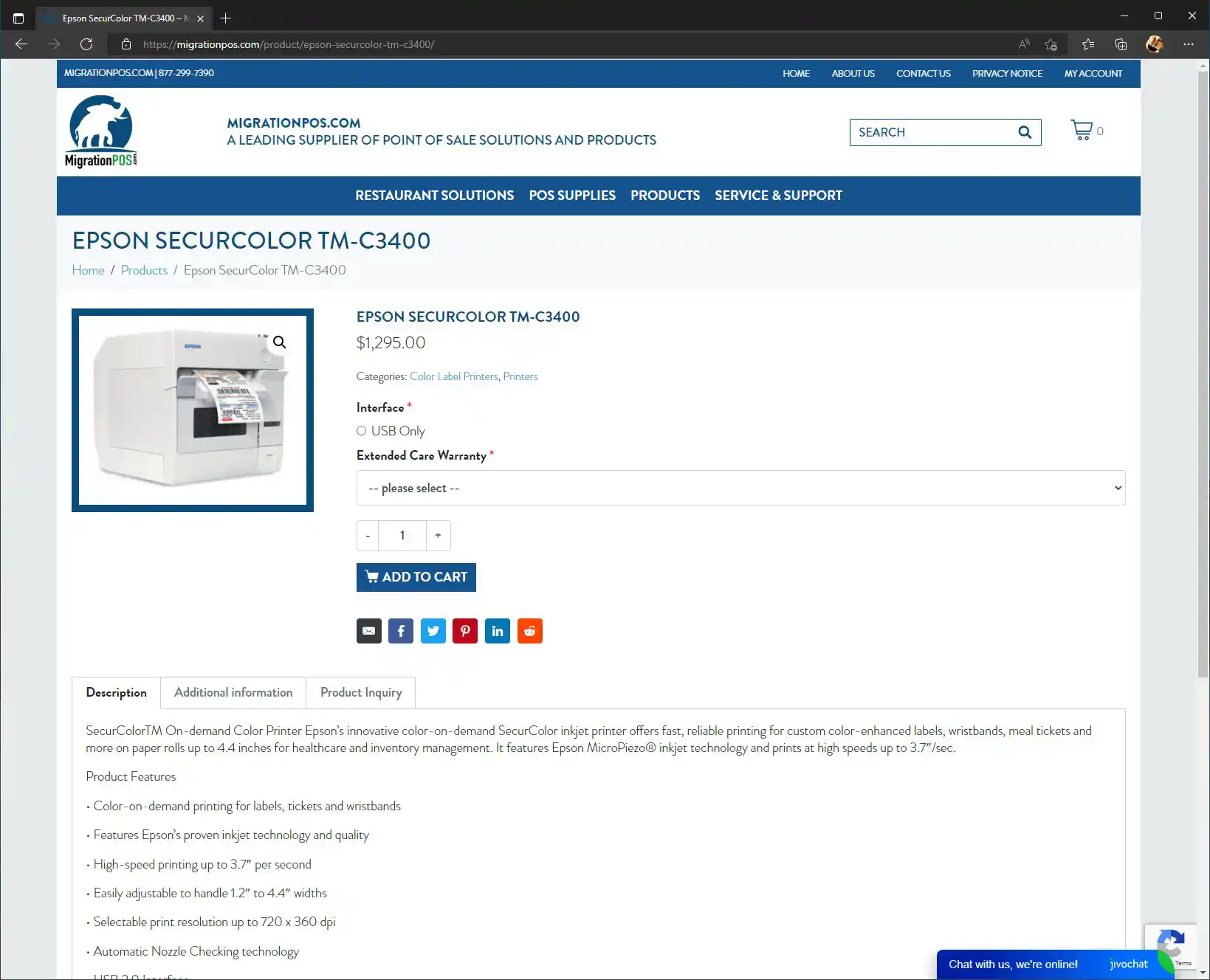Click the read aloud icon in address bar

(x=1024, y=44)
